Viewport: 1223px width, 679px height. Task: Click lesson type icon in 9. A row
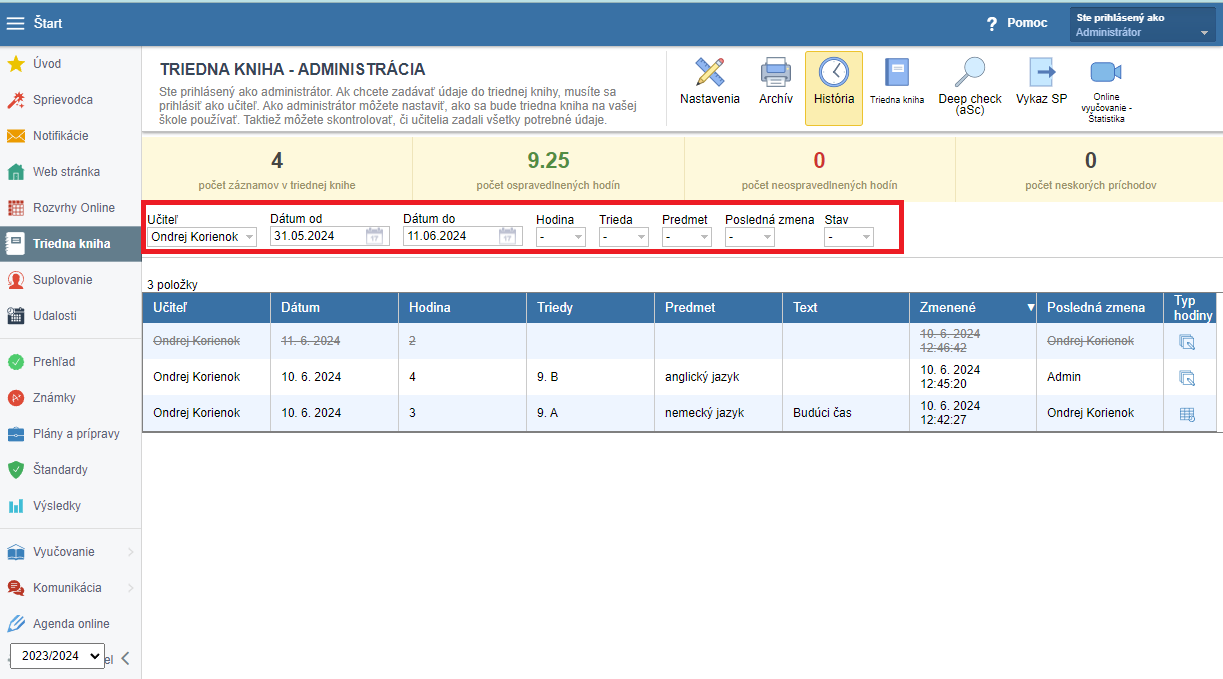point(1187,414)
